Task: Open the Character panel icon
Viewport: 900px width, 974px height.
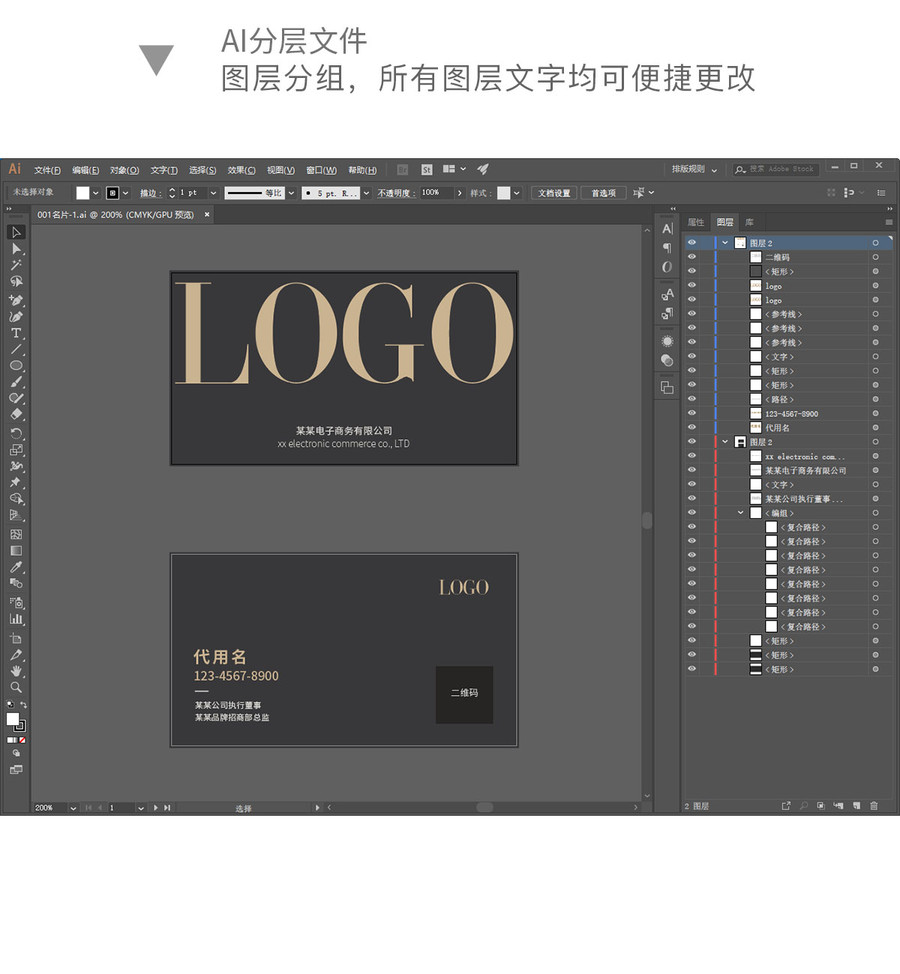Action: point(667,229)
